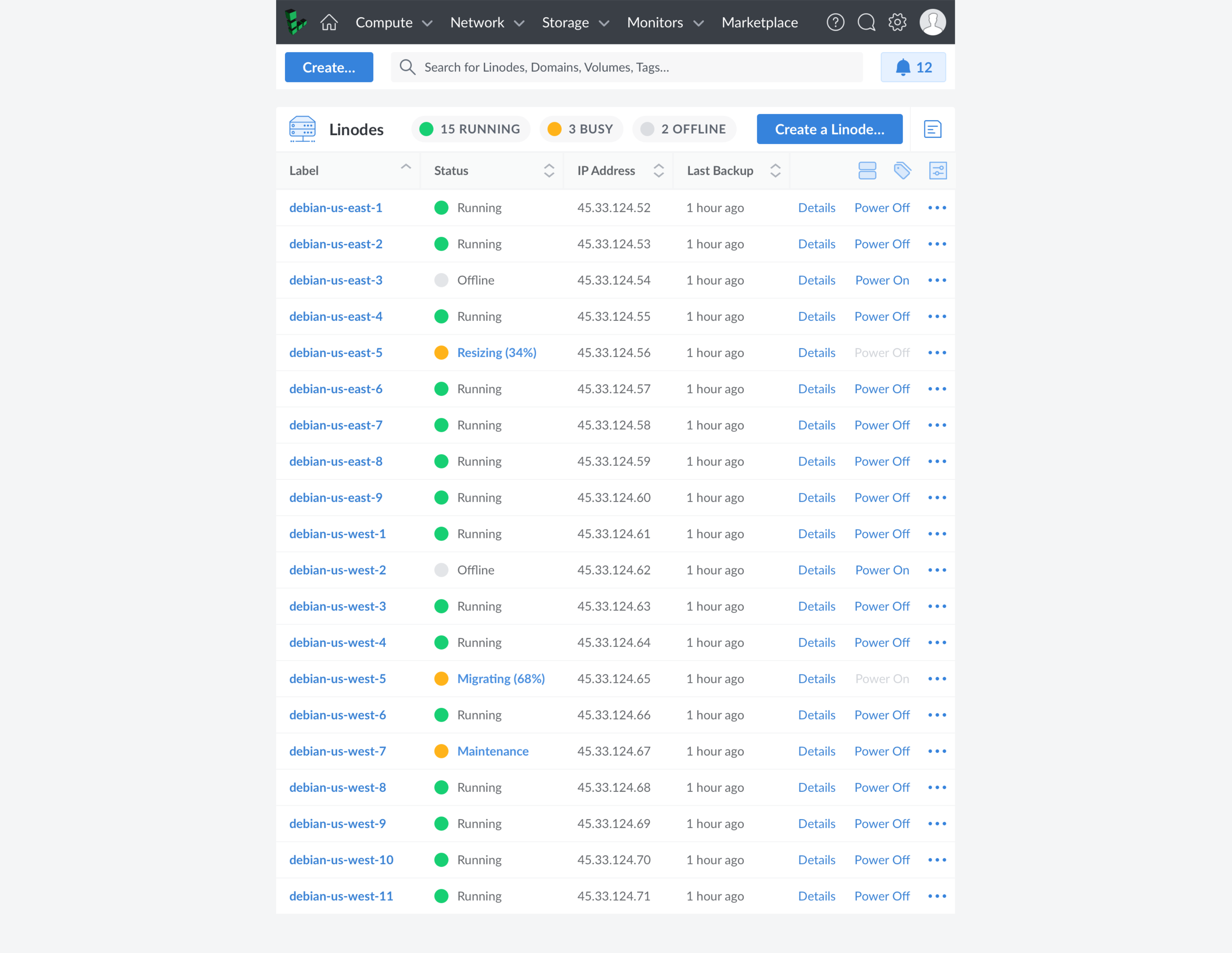Screen dimensions: 1232x953
Task: Click the search magnifier icon
Action: [407, 67]
